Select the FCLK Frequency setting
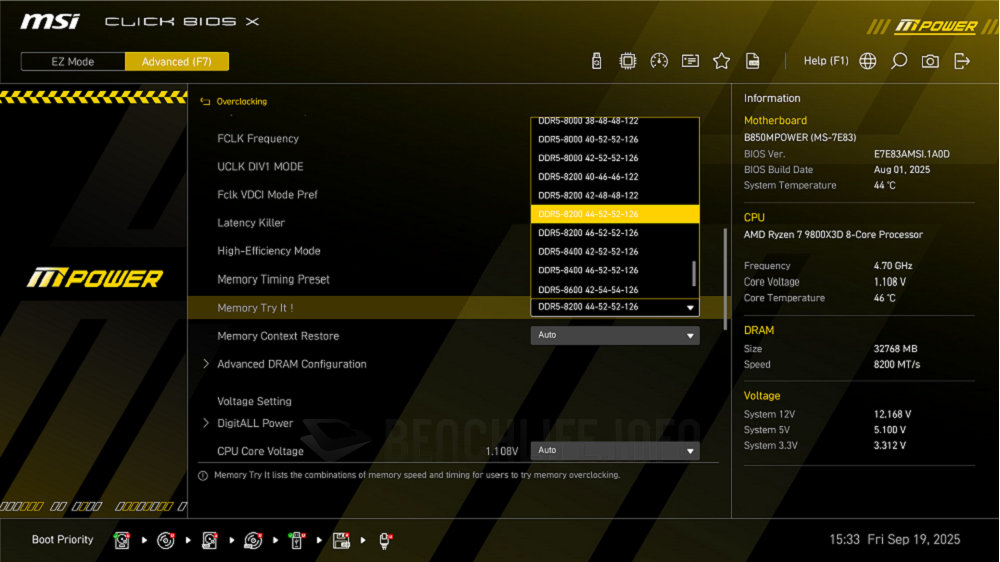 (258, 139)
